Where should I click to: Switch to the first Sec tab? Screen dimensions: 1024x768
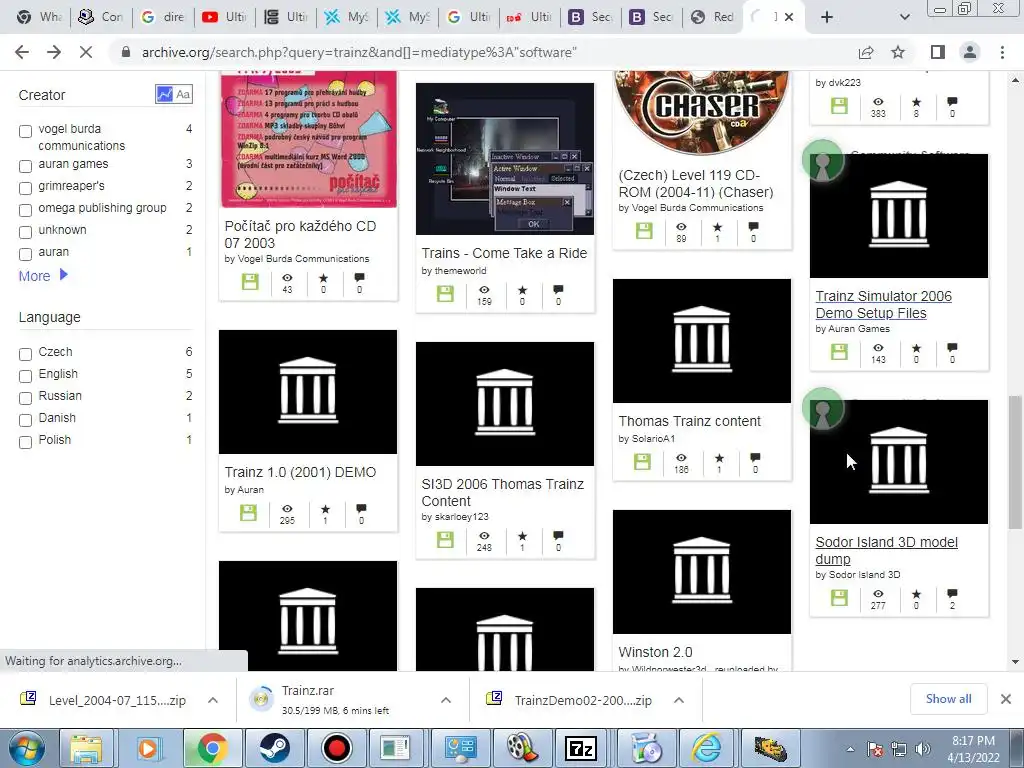[591, 17]
